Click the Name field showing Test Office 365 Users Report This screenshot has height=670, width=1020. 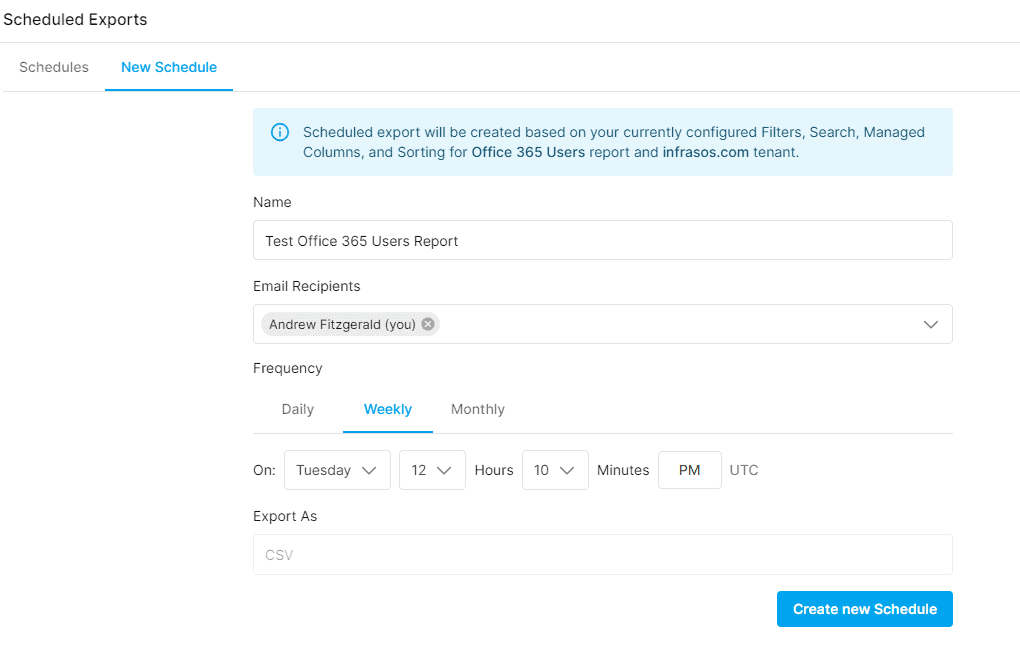click(x=602, y=240)
